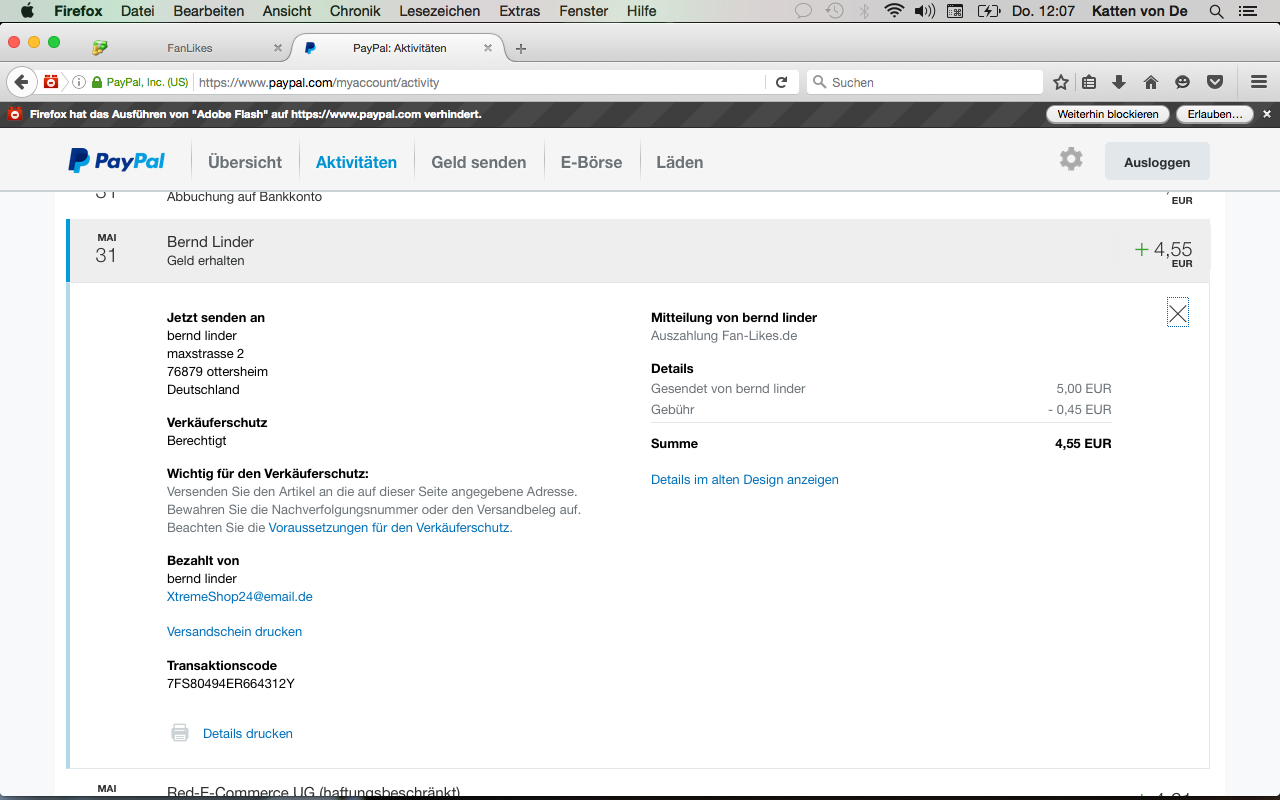Viewport: 1280px width, 800px height.
Task: Click the Ausloggen button
Action: [1157, 162]
